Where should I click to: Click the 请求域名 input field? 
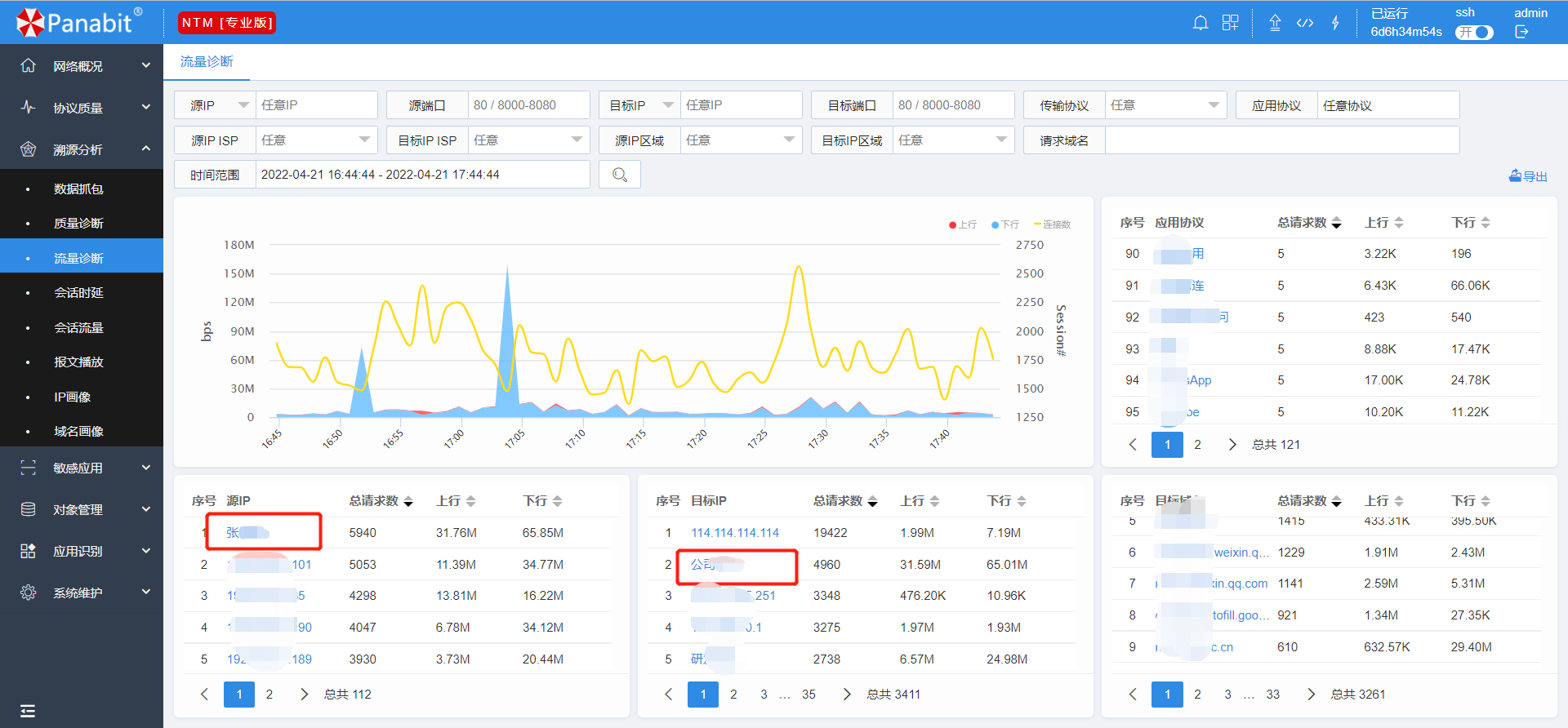pos(1282,140)
